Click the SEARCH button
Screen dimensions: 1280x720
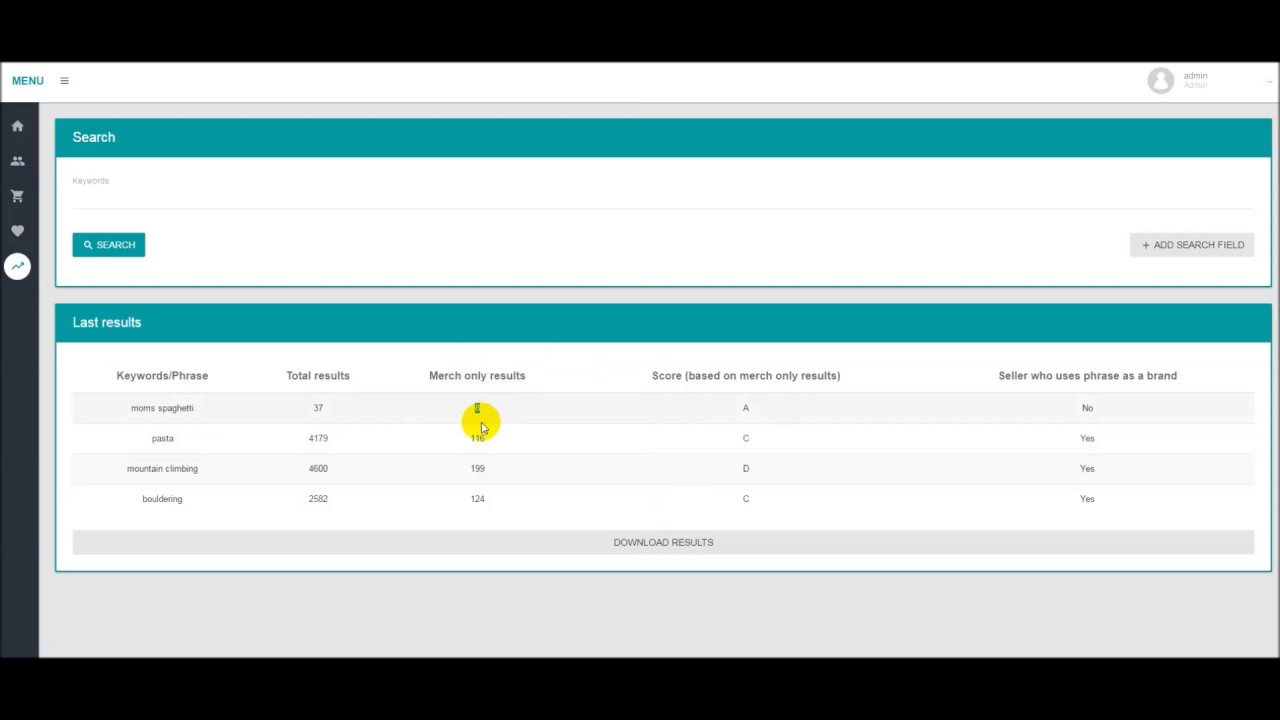point(109,245)
